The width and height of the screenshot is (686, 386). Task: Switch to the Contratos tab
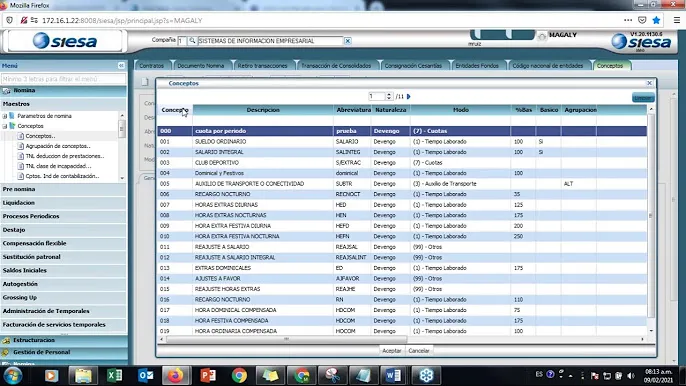coord(151,66)
